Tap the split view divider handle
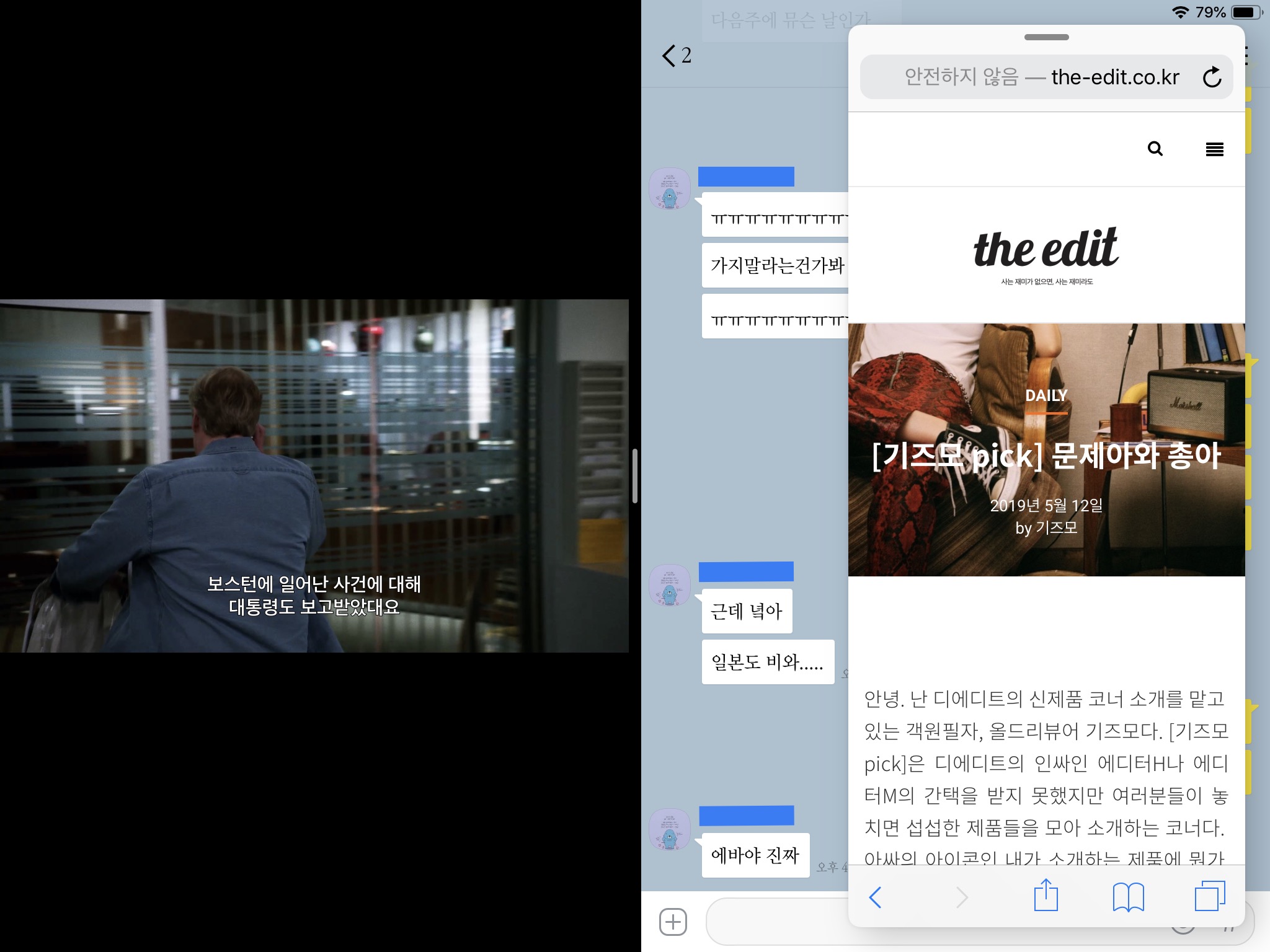The width and height of the screenshot is (1270, 952). click(x=635, y=476)
